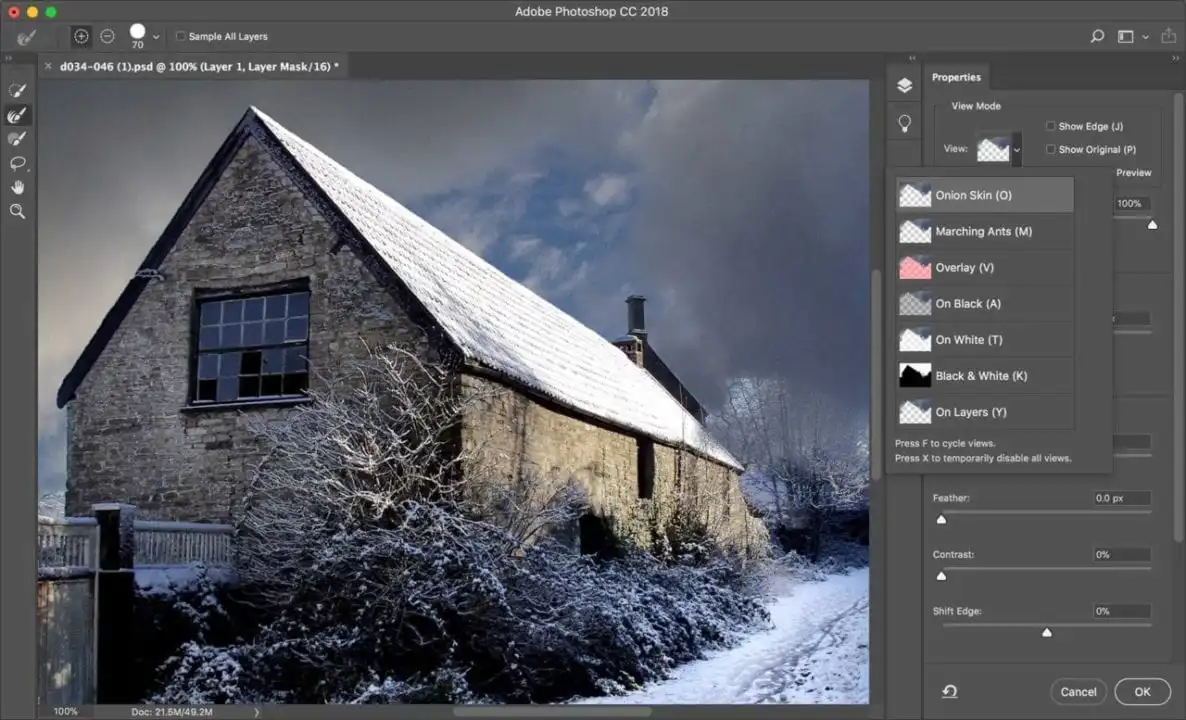1186x720 pixels.
Task: Open the brush options dropdown arrow
Action: 156,36
